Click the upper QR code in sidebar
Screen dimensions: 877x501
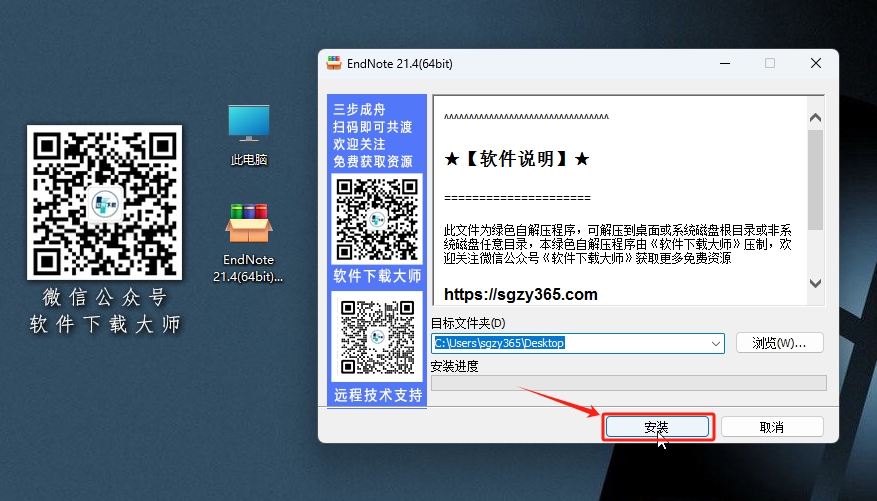(377, 219)
